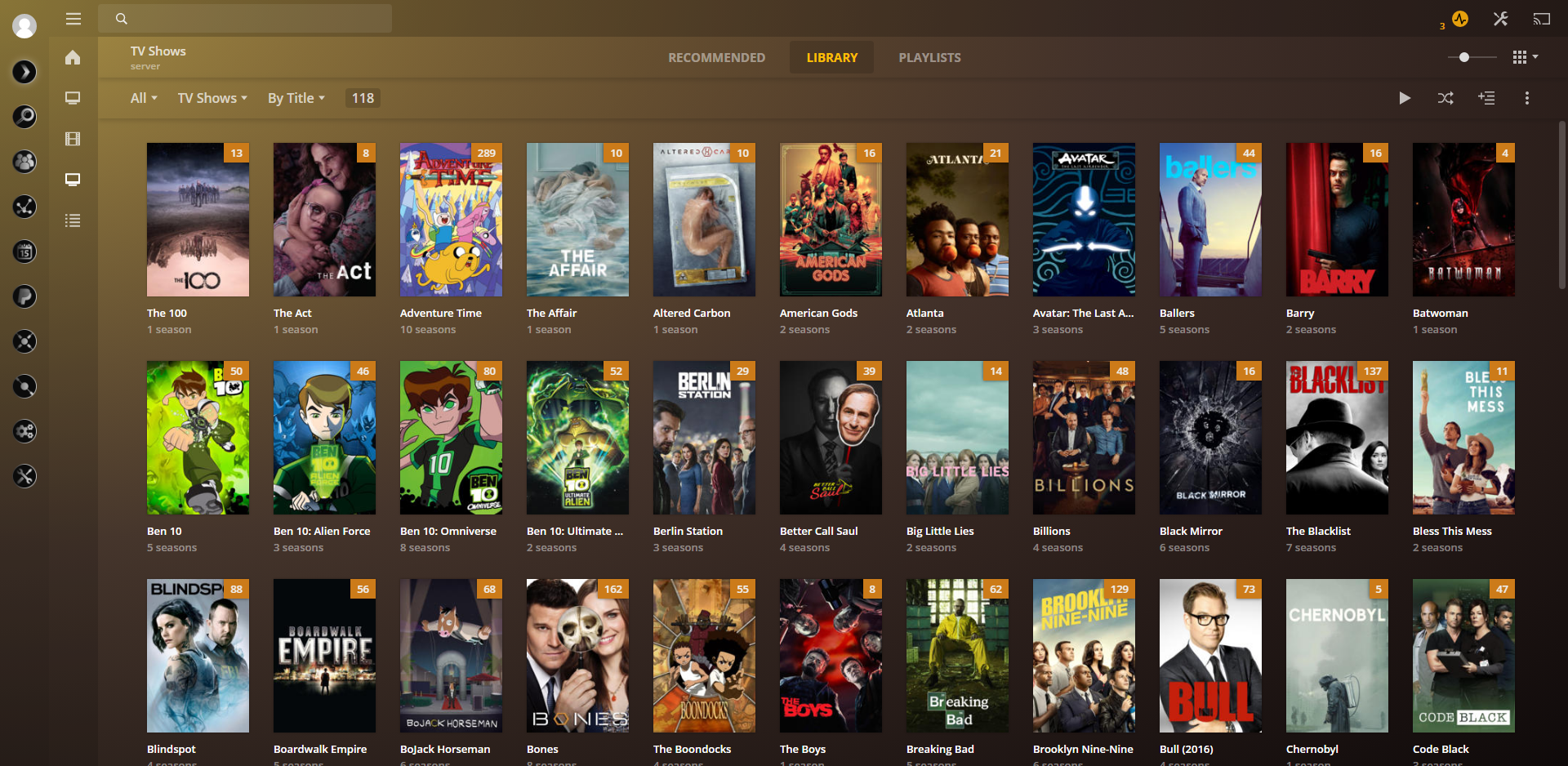Open the Chernobyl poster

point(1337,656)
